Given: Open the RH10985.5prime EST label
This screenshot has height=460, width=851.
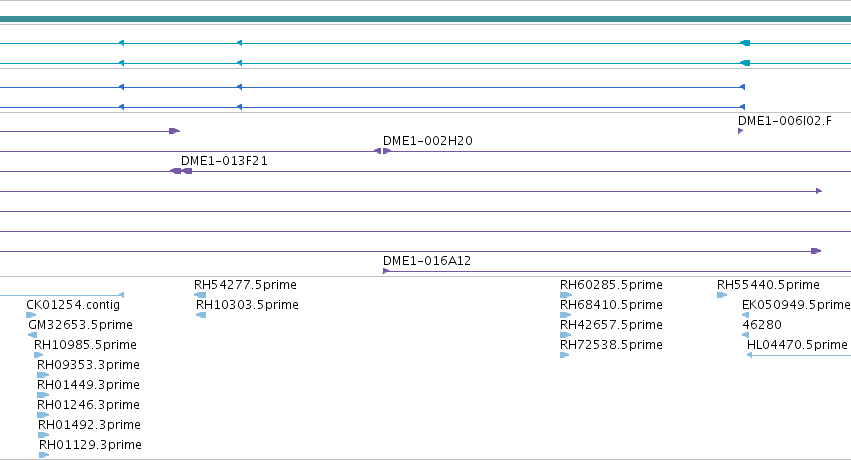Looking at the screenshot, I should (x=85, y=345).
